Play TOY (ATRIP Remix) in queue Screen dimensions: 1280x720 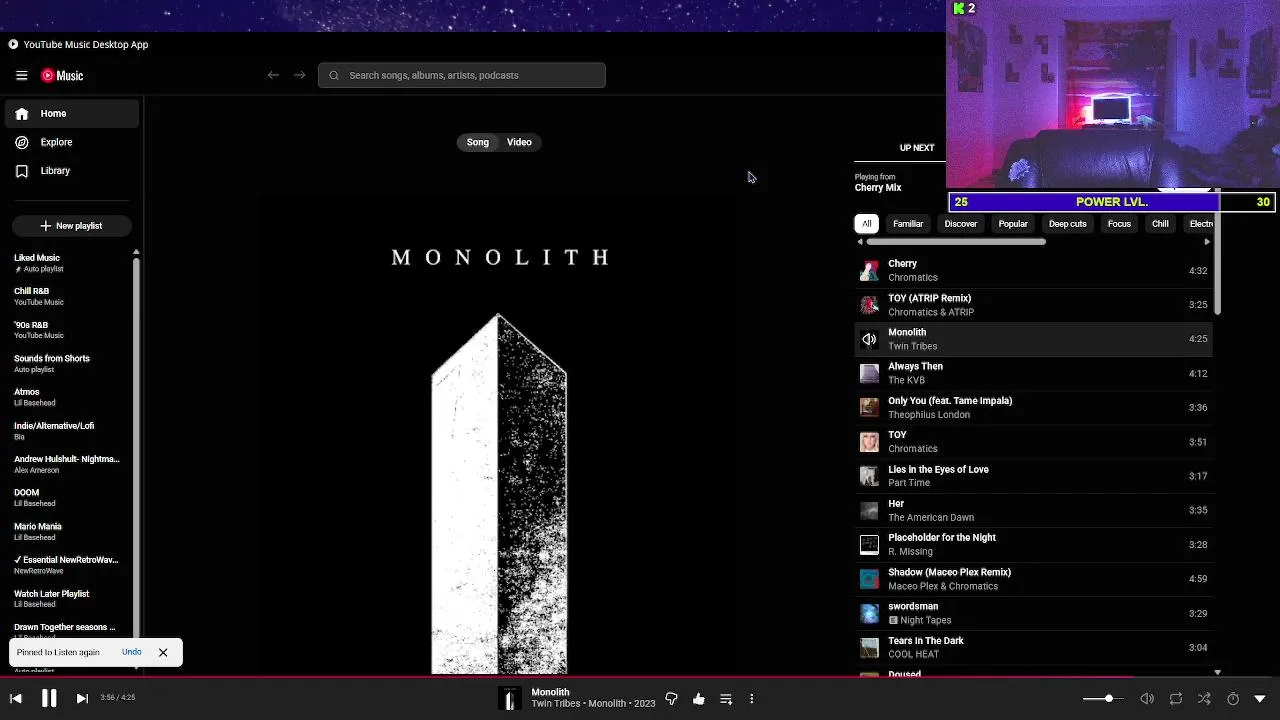click(1033, 305)
